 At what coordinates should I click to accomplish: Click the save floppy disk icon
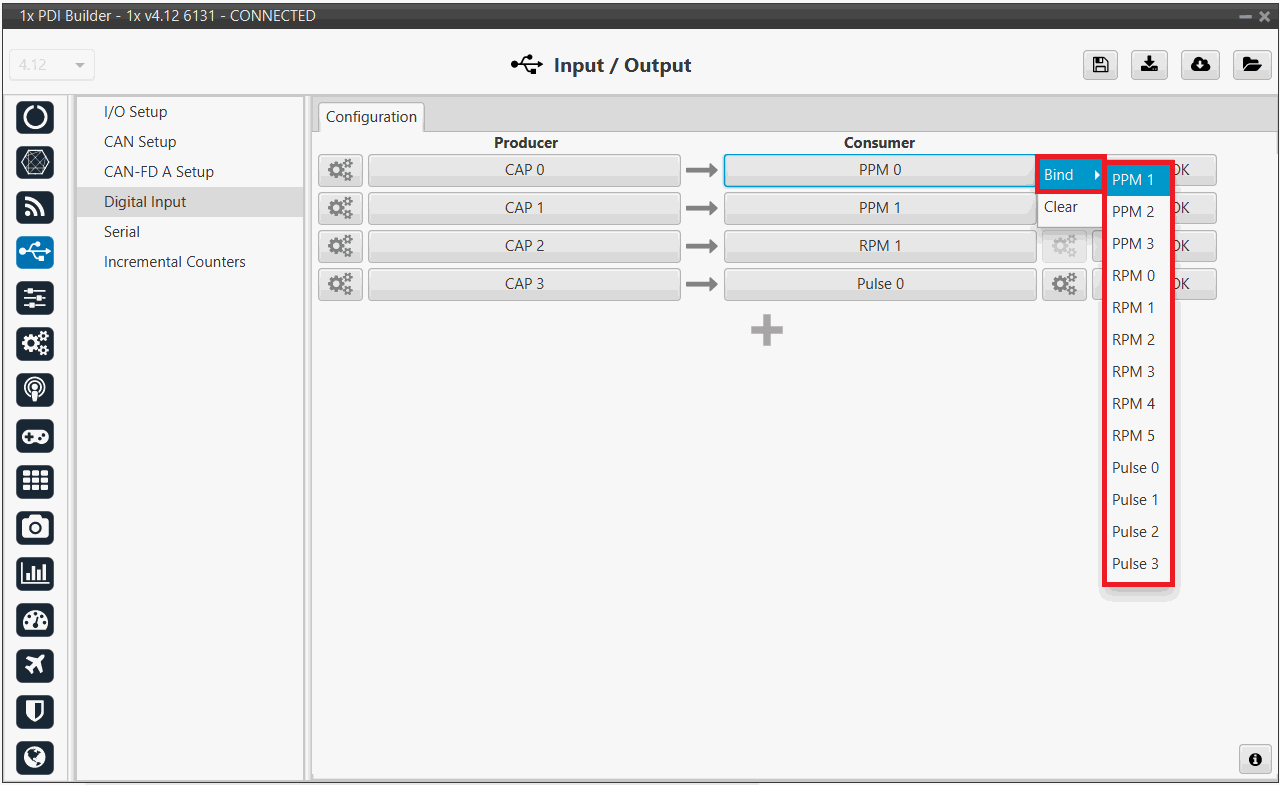[x=1100, y=65]
